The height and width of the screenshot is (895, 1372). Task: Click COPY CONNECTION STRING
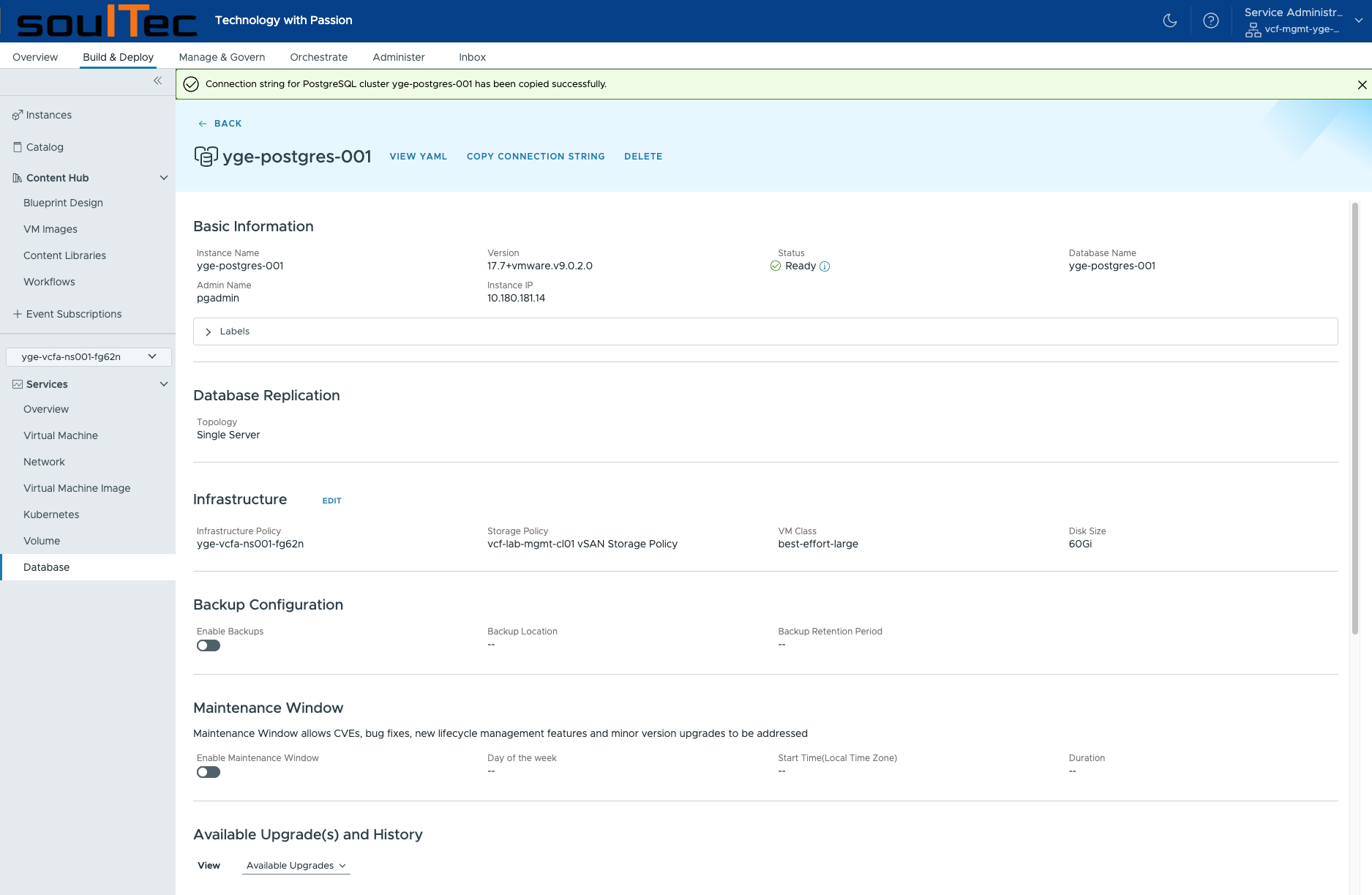click(536, 156)
